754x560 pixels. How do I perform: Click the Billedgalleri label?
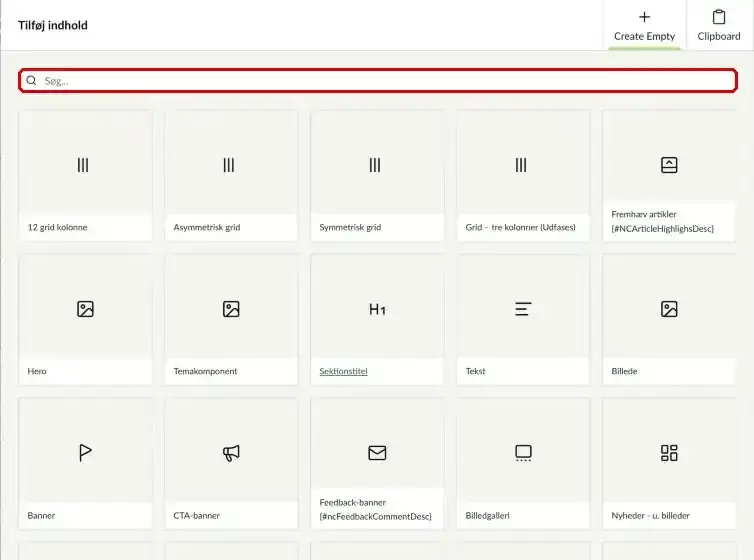pos(488,515)
